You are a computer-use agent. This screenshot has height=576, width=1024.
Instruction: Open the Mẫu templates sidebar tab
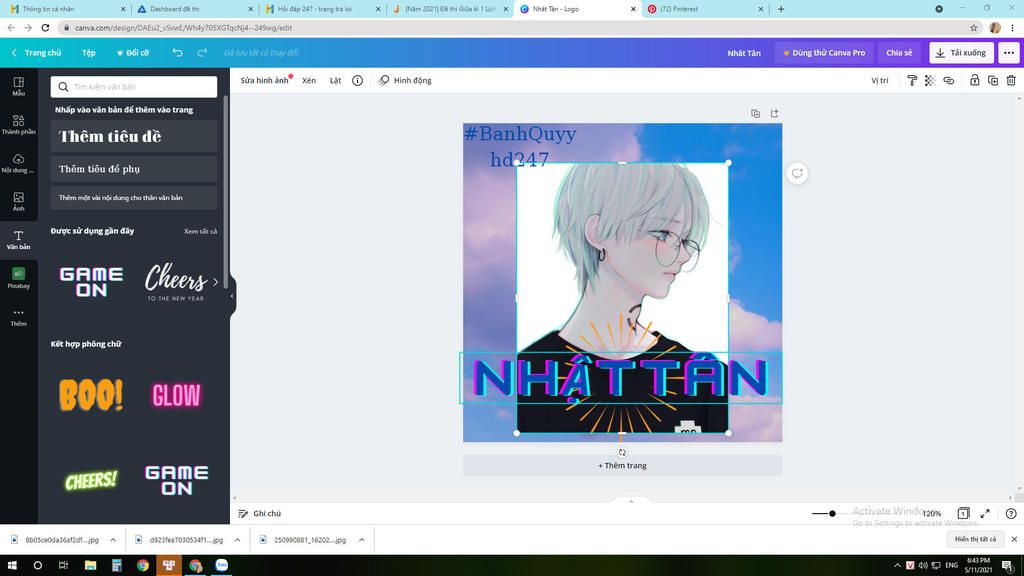[18, 86]
